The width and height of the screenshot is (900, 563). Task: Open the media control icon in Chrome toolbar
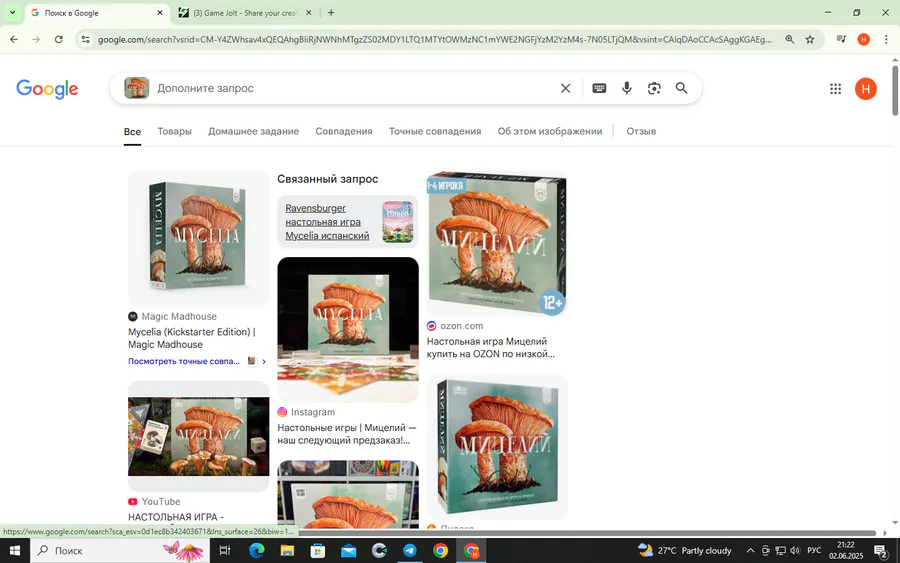[841, 39]
